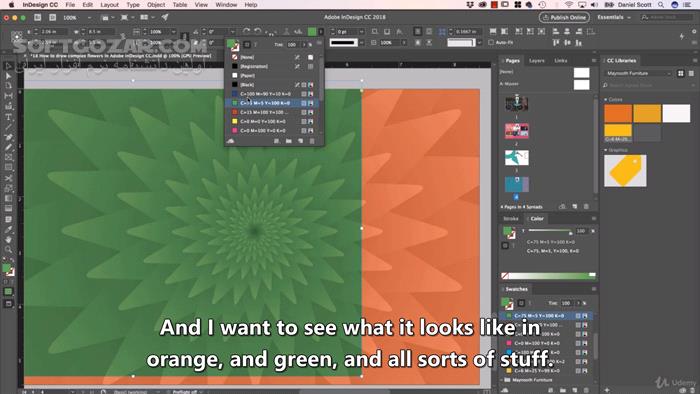
Task: Select page 2 thumbnail in Pages panel
Action: click(517, 131)
